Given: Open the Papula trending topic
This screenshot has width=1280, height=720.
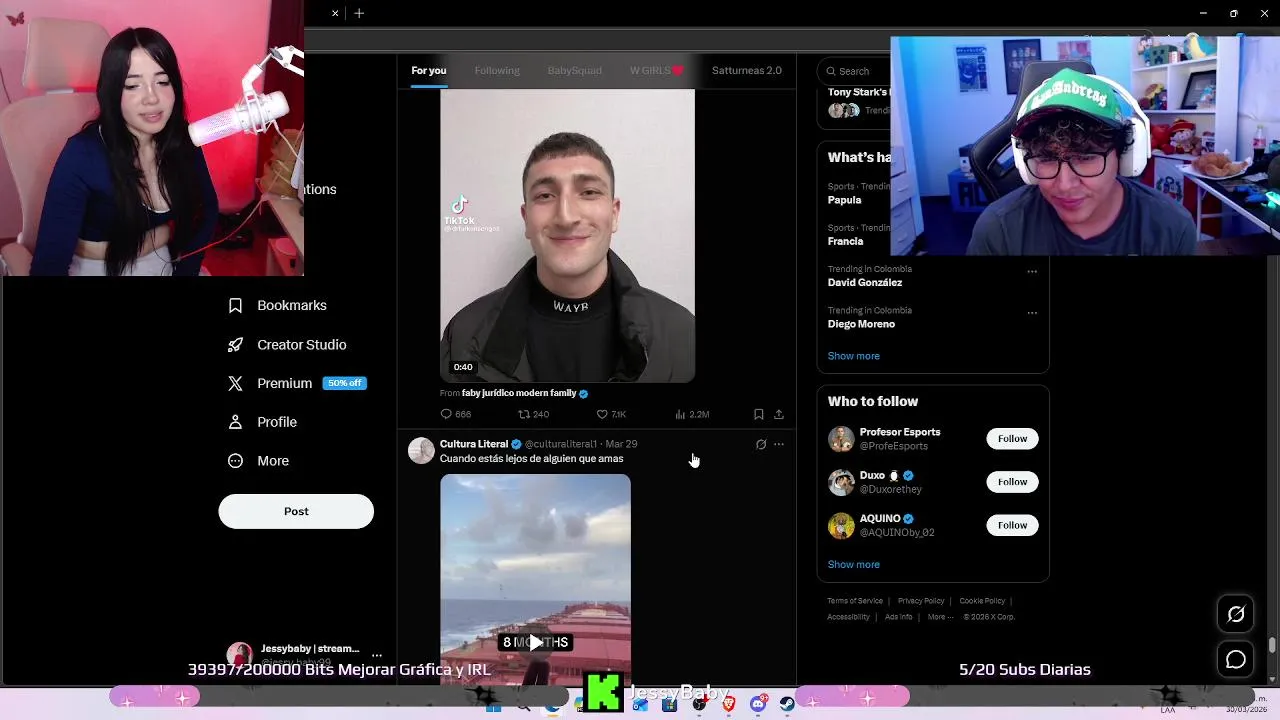Looking at the screenshot, I should pos(844,200).
